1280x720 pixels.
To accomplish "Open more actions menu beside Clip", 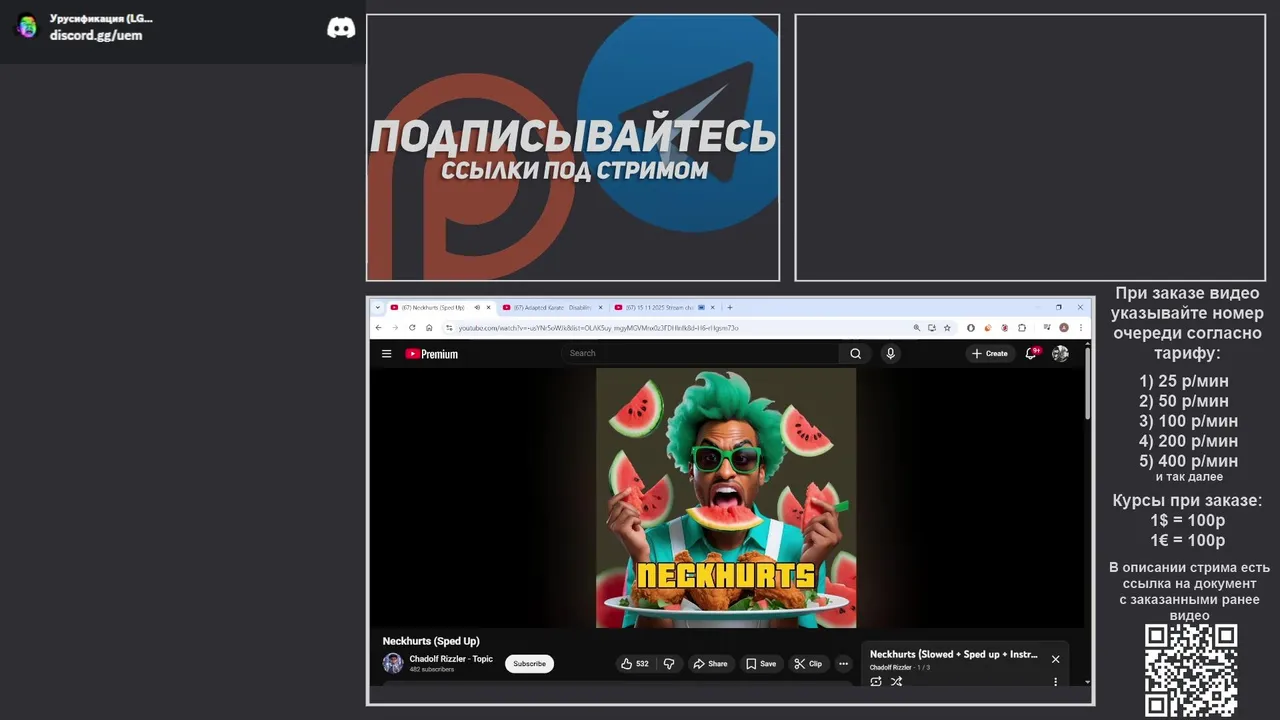I will click(843, 664).
